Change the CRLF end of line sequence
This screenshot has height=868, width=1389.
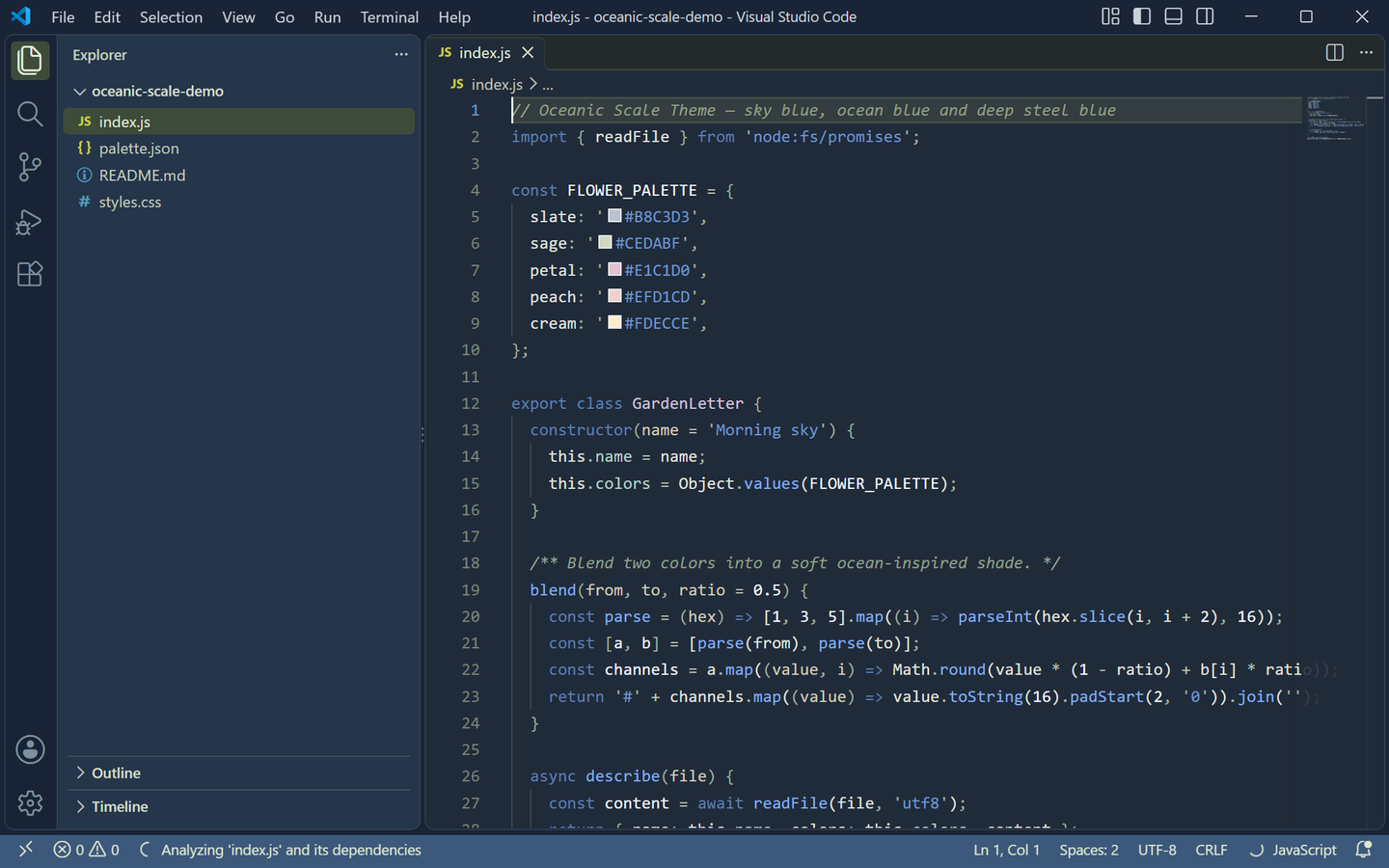(x=1212, y=850)
